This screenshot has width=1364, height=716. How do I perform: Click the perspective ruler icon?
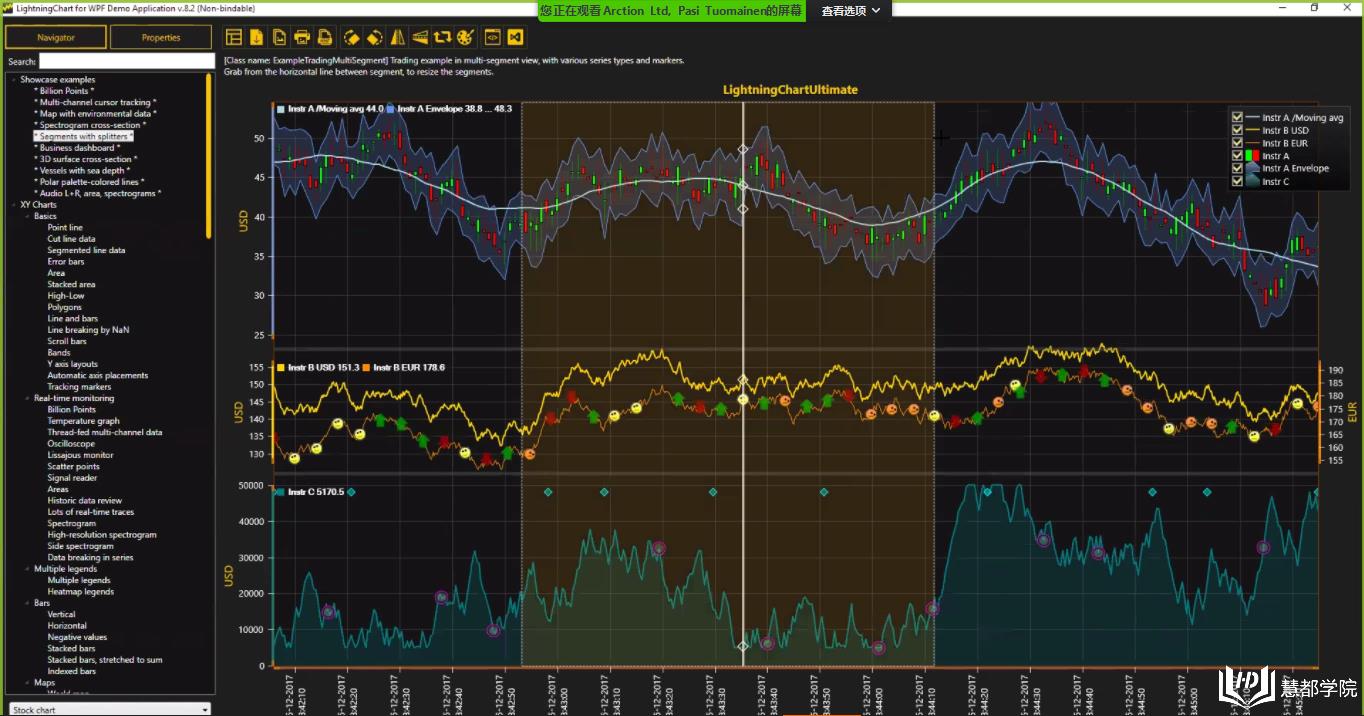point(420,38)
